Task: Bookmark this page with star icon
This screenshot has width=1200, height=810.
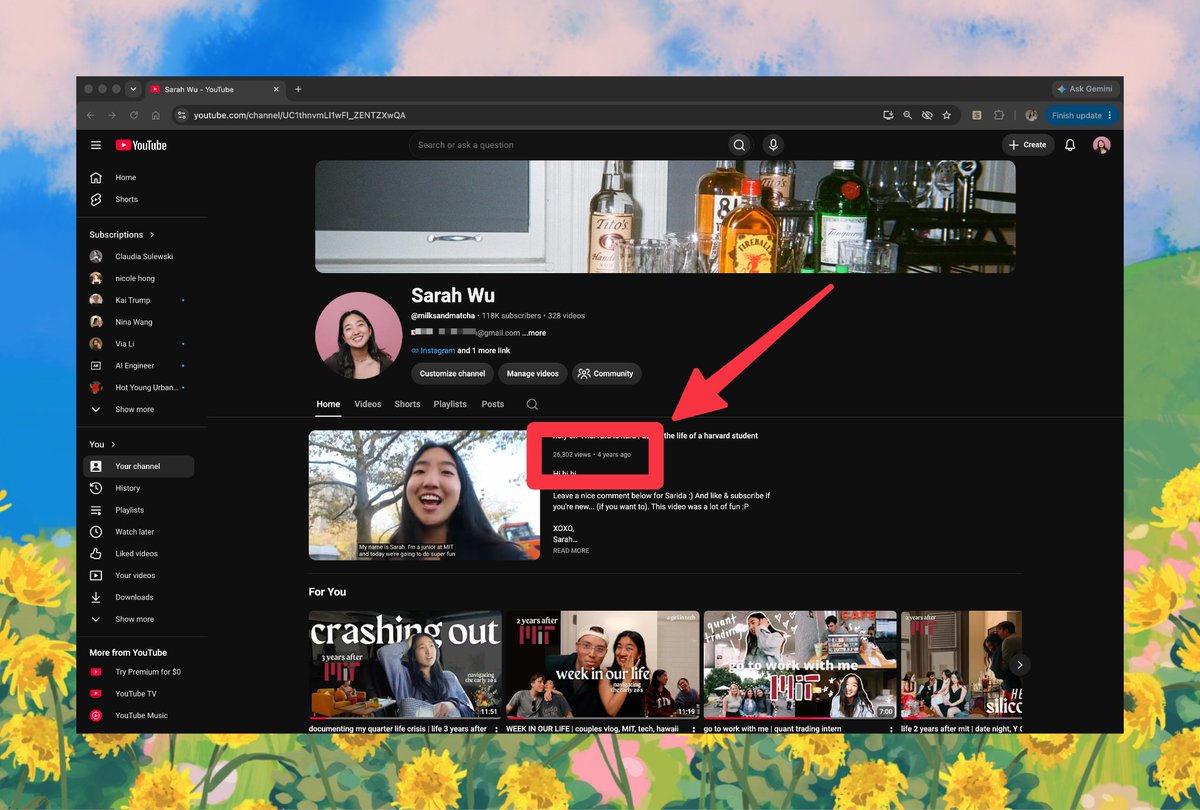Action: (946, 115)
